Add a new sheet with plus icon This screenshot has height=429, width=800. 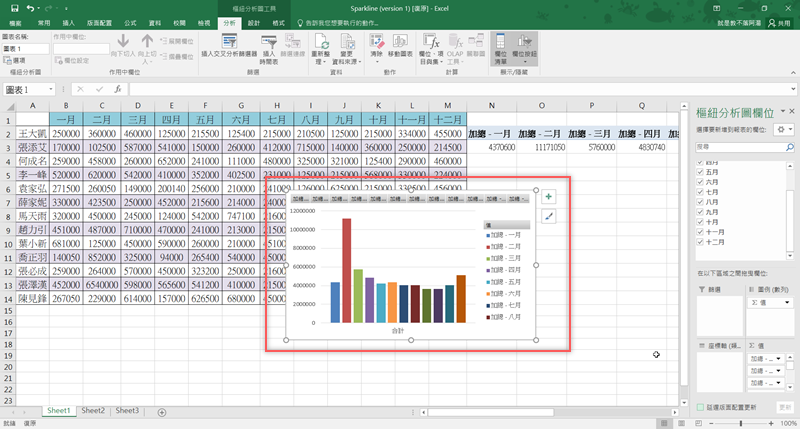point(162,411)
